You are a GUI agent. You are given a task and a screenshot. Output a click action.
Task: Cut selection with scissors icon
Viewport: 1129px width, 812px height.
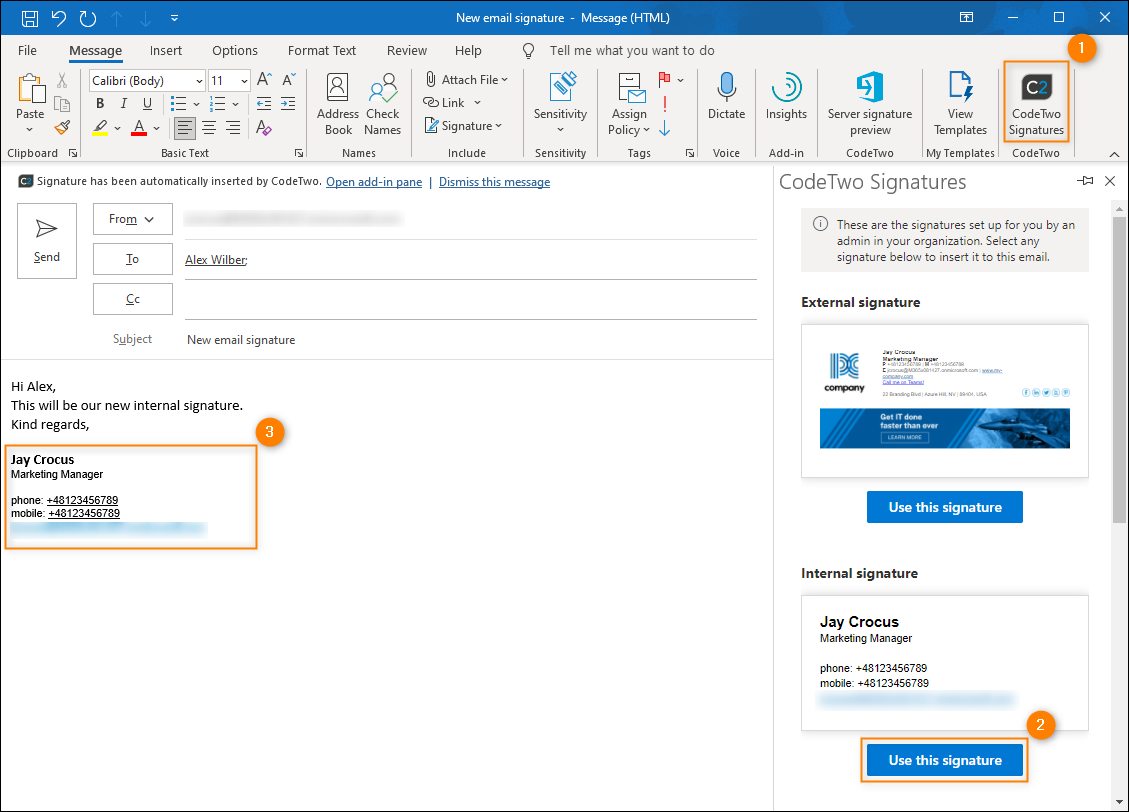coord(62,81)
